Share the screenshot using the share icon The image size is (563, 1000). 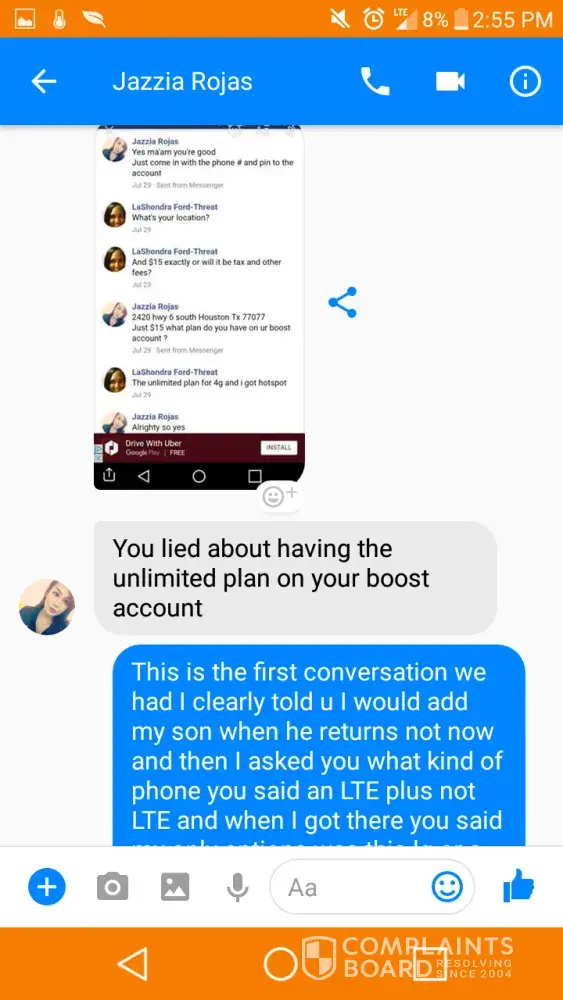coord(343,302)
